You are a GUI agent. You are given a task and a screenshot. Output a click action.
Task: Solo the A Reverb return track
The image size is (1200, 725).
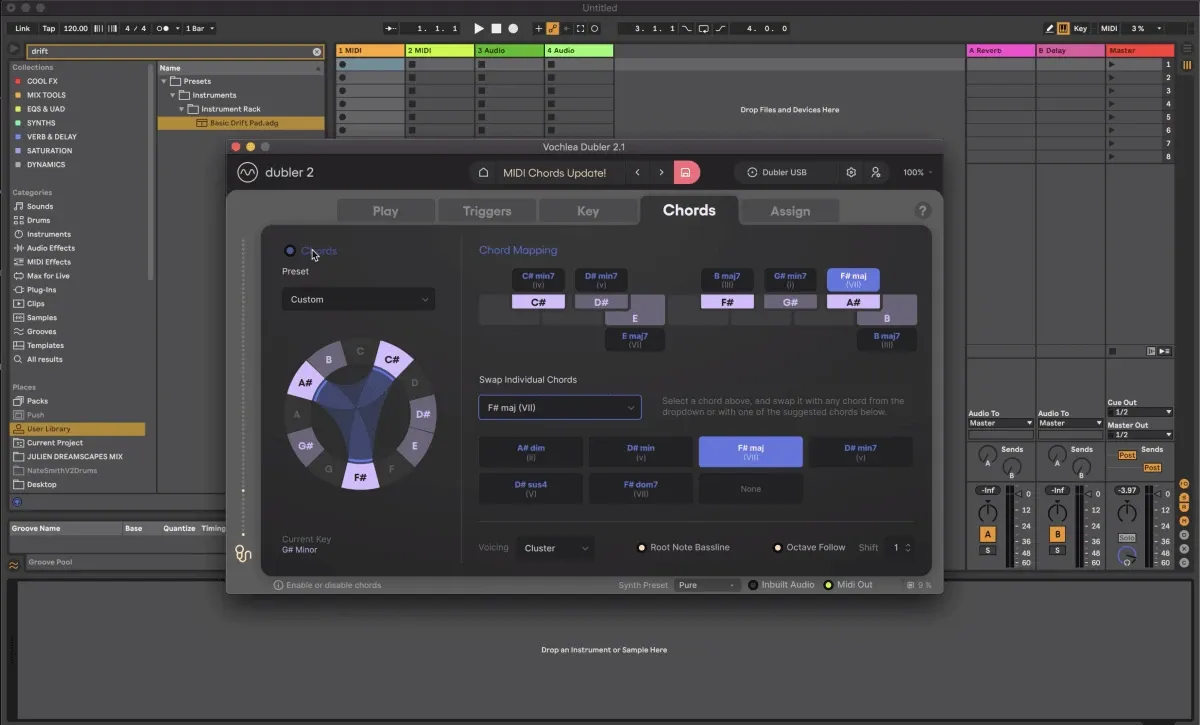(x=988, y=551)
